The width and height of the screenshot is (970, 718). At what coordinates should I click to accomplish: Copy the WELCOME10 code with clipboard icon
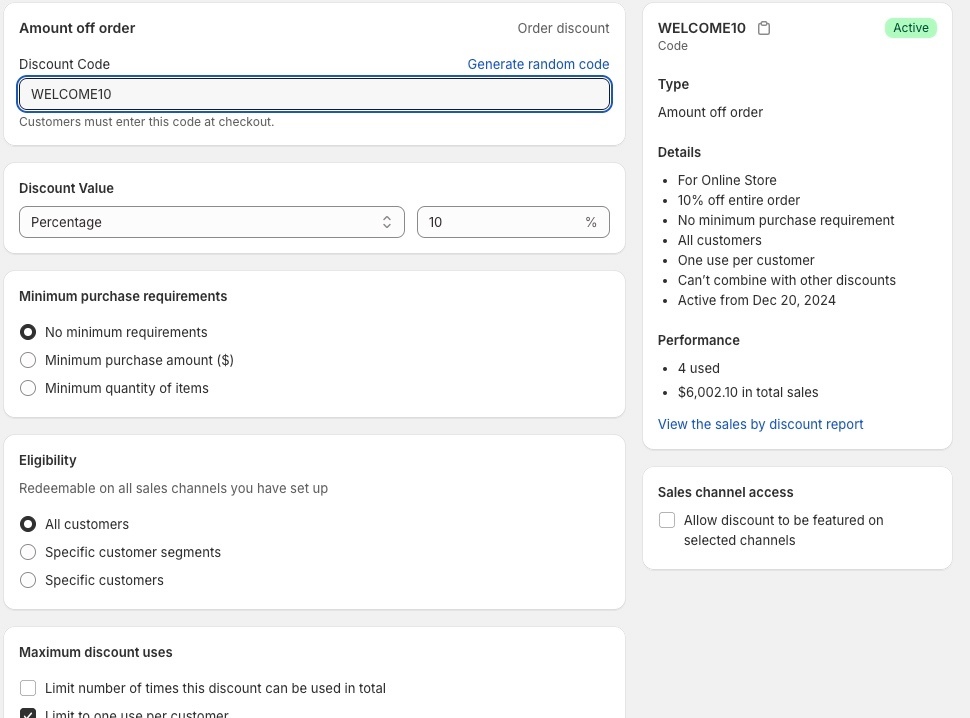(764, 28)
